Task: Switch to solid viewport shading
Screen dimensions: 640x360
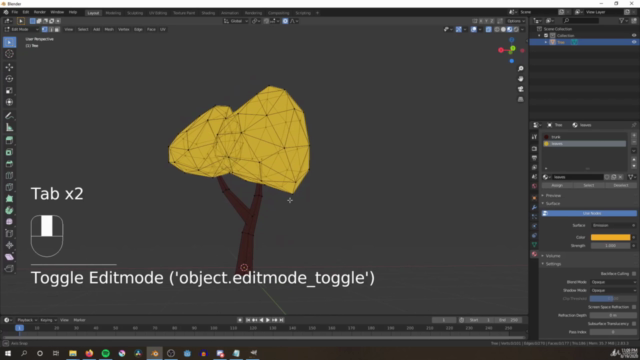Action: pyautogui.click(x=503, y=29)
